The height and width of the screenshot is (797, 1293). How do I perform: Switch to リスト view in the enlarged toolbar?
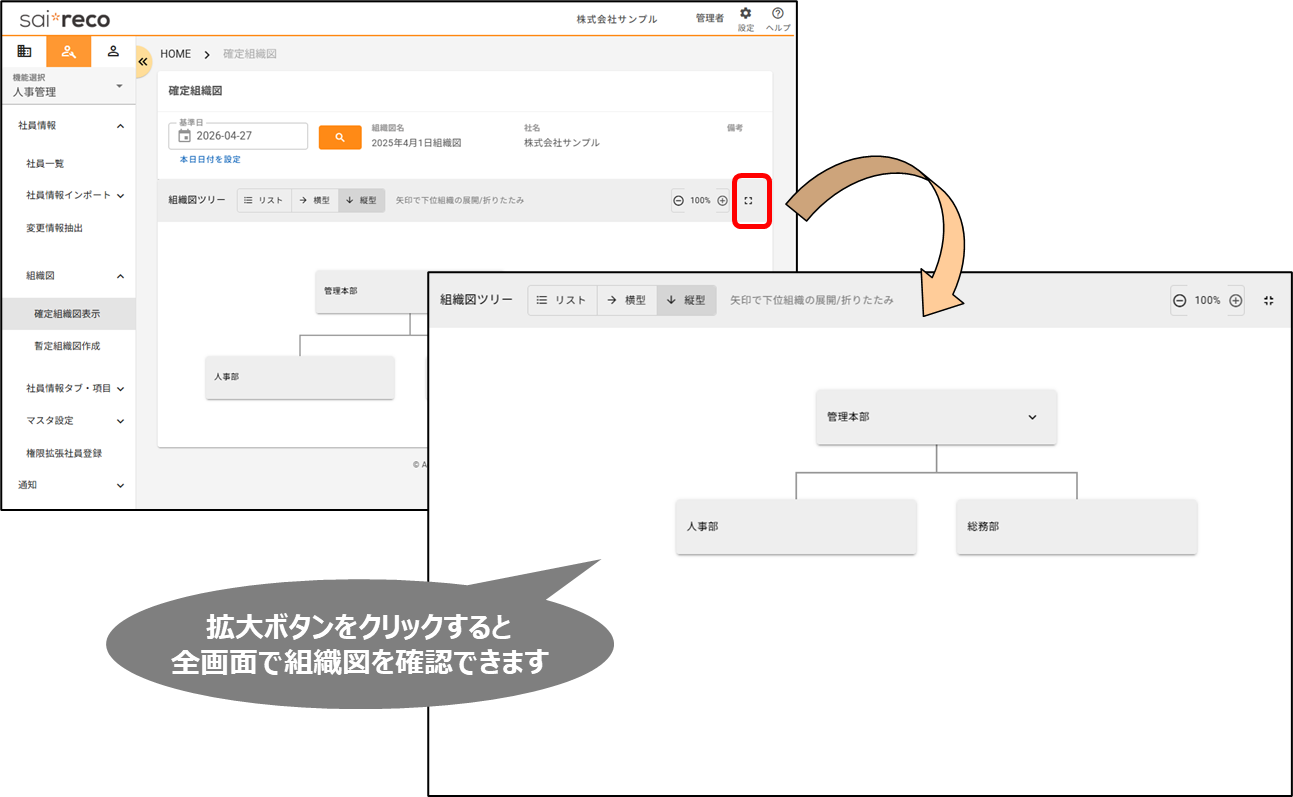coord(562,300)
